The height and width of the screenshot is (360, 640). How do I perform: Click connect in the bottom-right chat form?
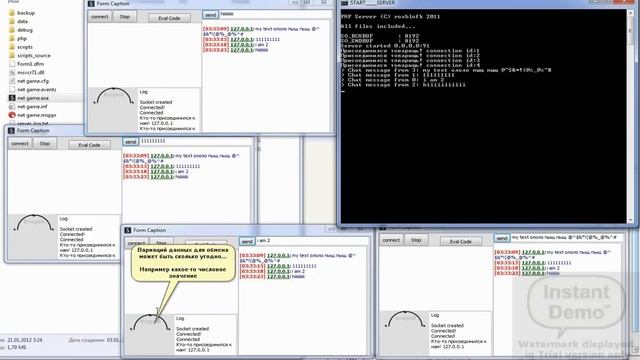coord(391,240)
